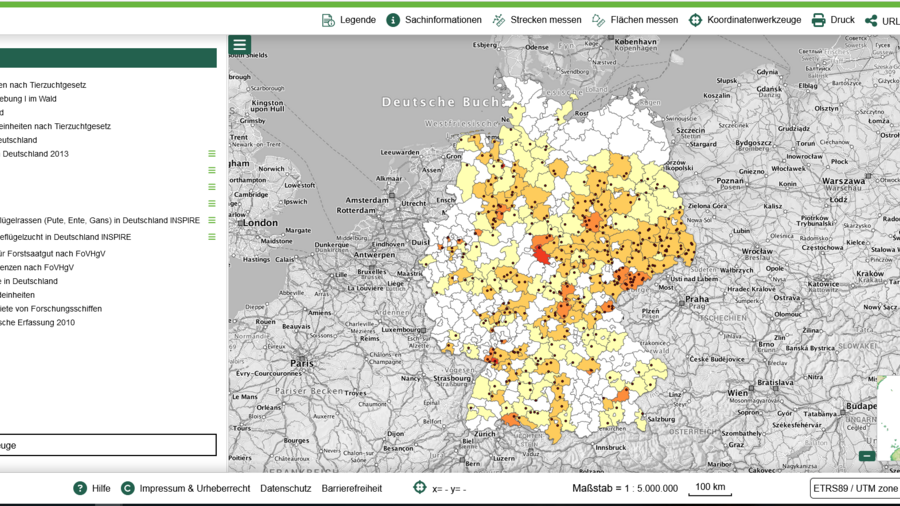Click the 100 km scale bar
The width and height of the screenshot is (900, 506).
(x=710, y=488)
